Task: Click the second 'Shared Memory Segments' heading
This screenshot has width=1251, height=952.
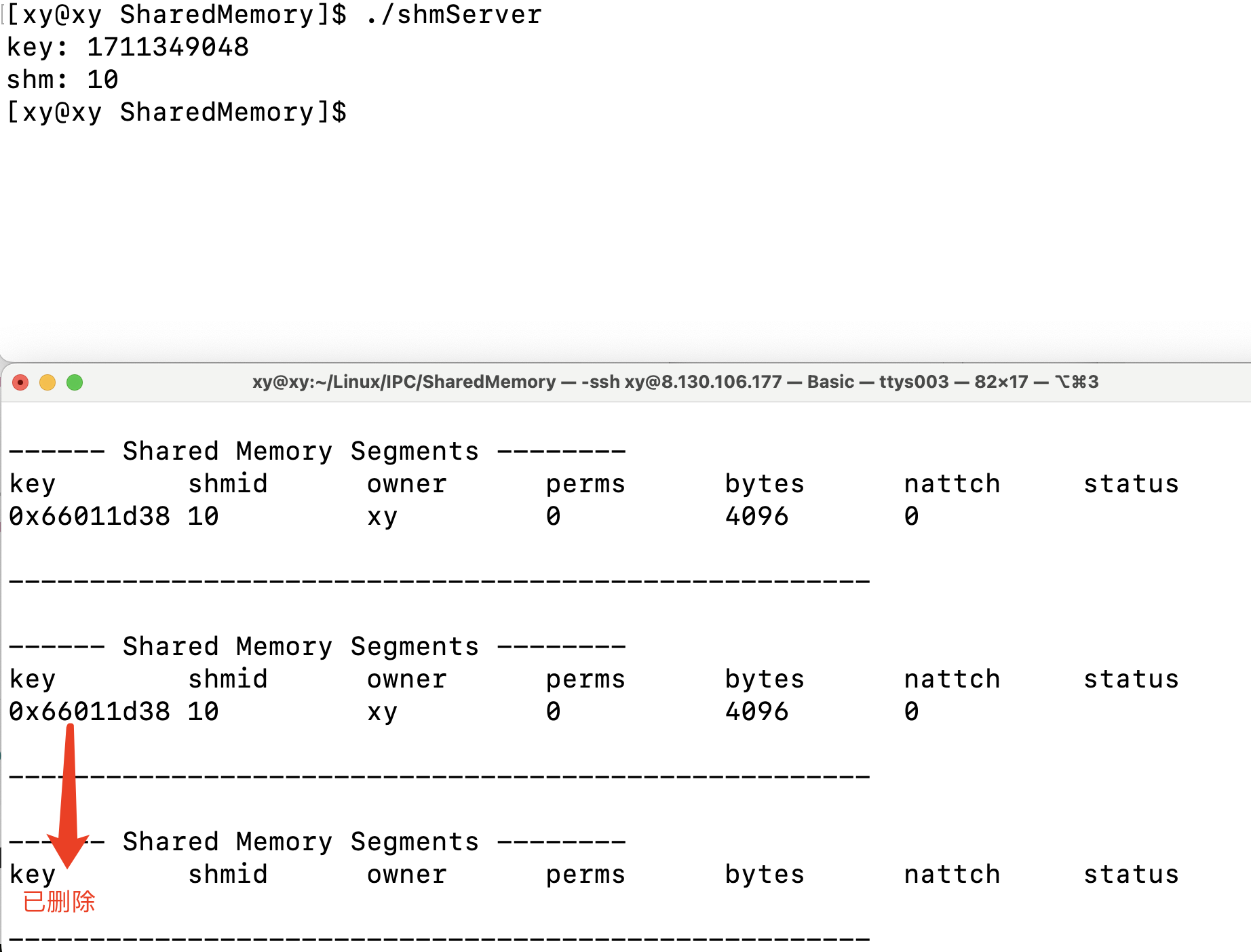Action: pos(301,647)
